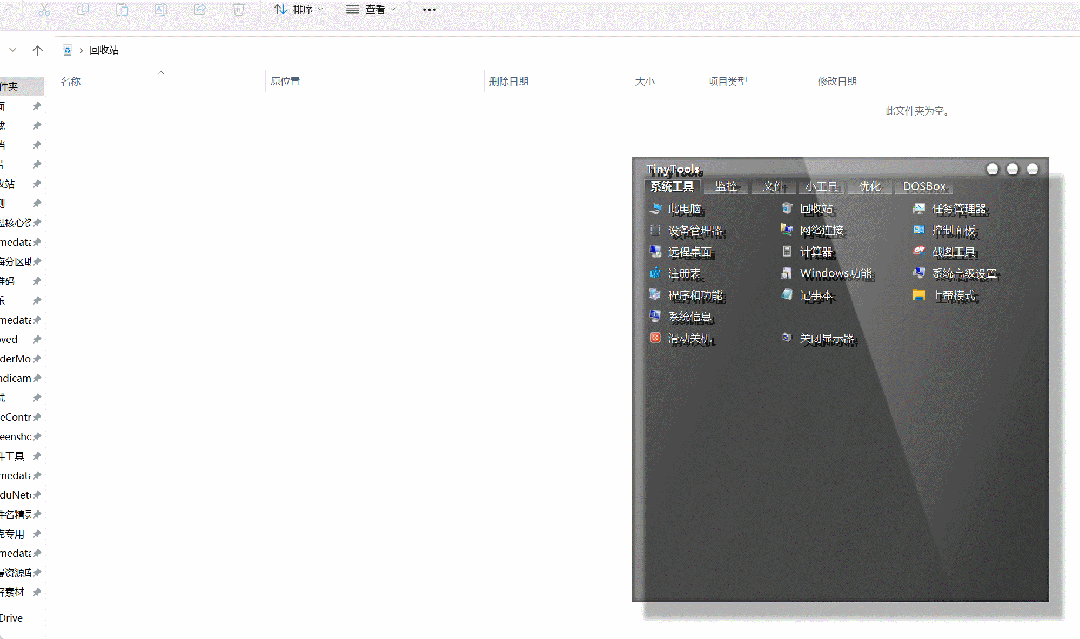Open 上帝模式 folder in TinyTools

coord(945,295)
